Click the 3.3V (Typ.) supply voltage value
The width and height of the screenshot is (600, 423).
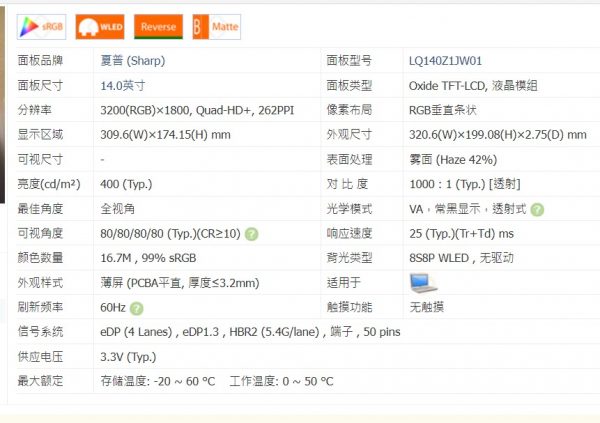[x=128, y=356]
